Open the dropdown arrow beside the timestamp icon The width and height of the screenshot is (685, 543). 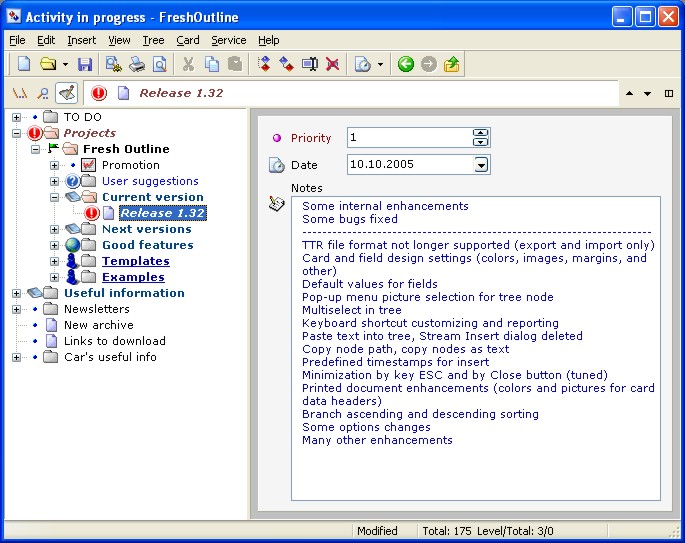pos(380,65)
